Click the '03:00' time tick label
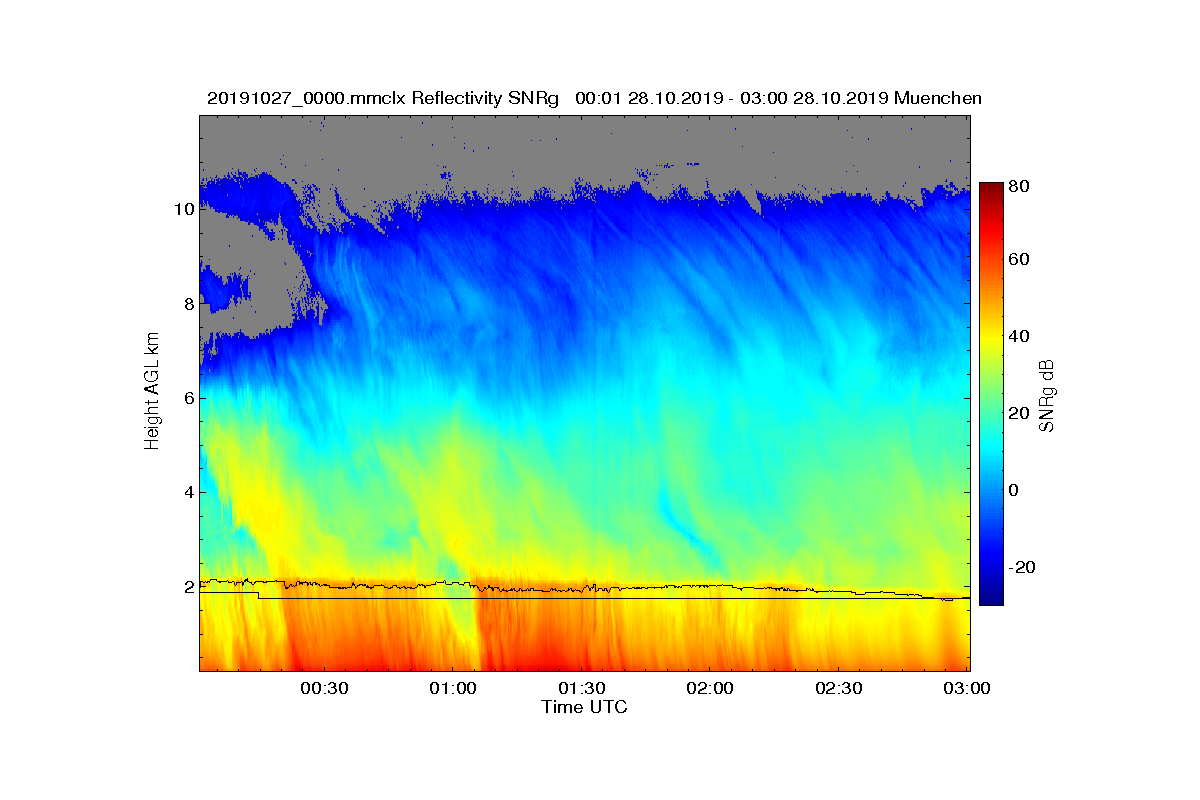 (x=968, y=689)
